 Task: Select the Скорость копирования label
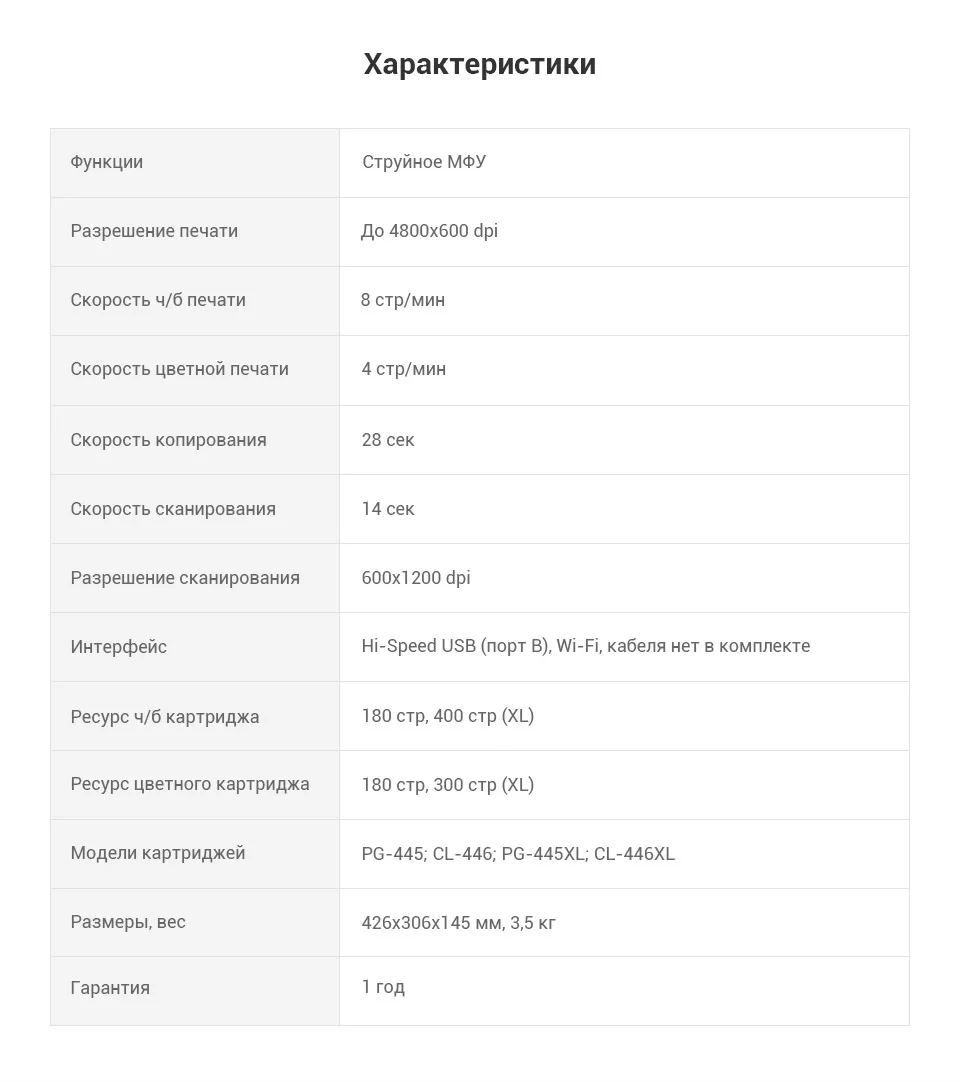coord(168,440)
